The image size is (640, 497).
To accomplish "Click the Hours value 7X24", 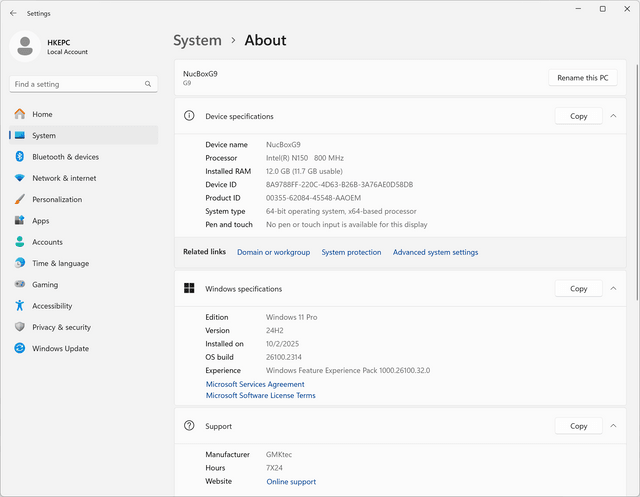I will coord(274,468).
